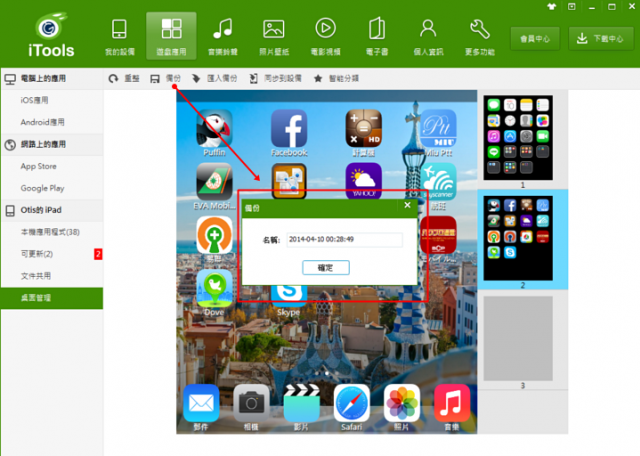Collapse the 網路上的應用 sidebar section
The image size is (640, 456).
coord(52,145)
